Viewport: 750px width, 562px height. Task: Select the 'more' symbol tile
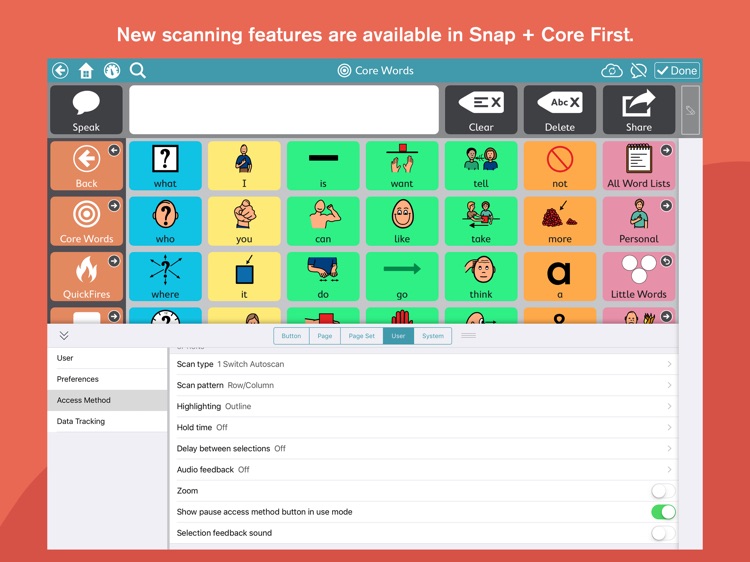coord(560,221)
